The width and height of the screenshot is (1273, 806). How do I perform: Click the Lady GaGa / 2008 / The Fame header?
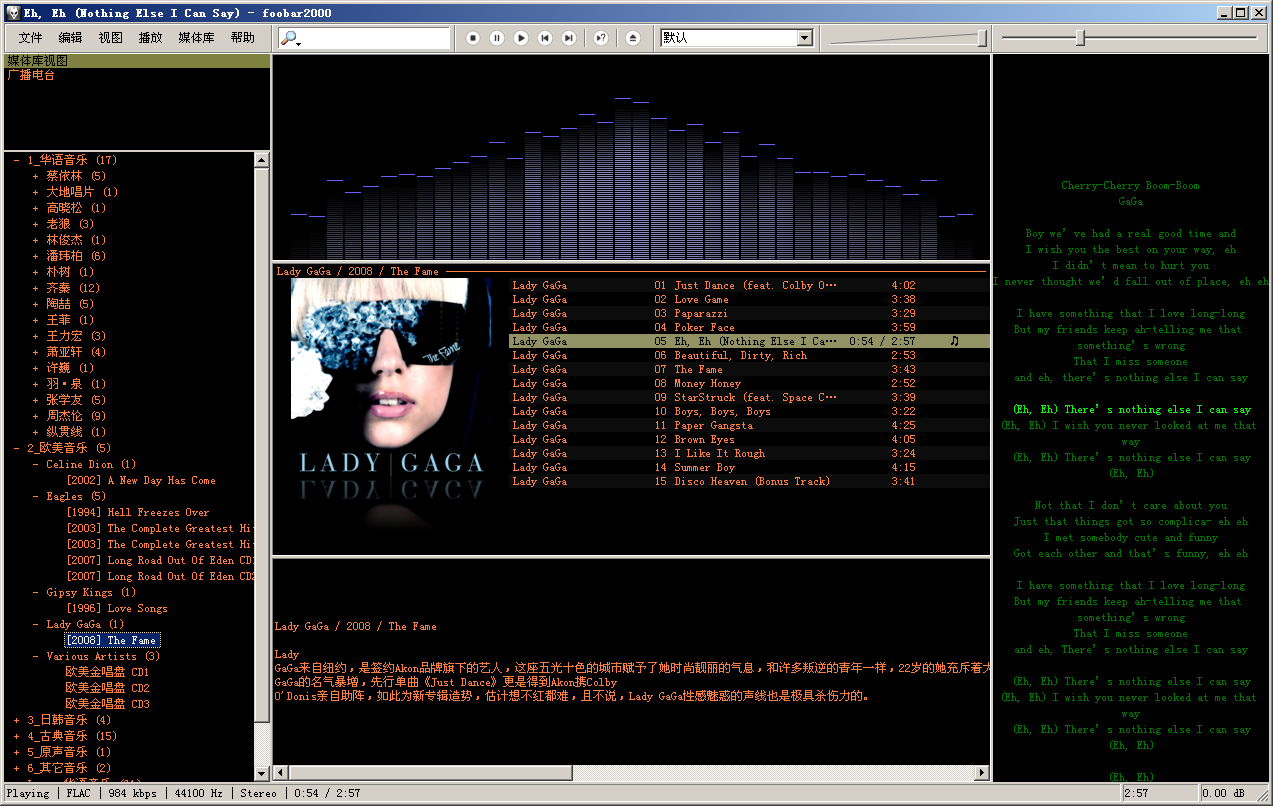click(x=357, y=271)
